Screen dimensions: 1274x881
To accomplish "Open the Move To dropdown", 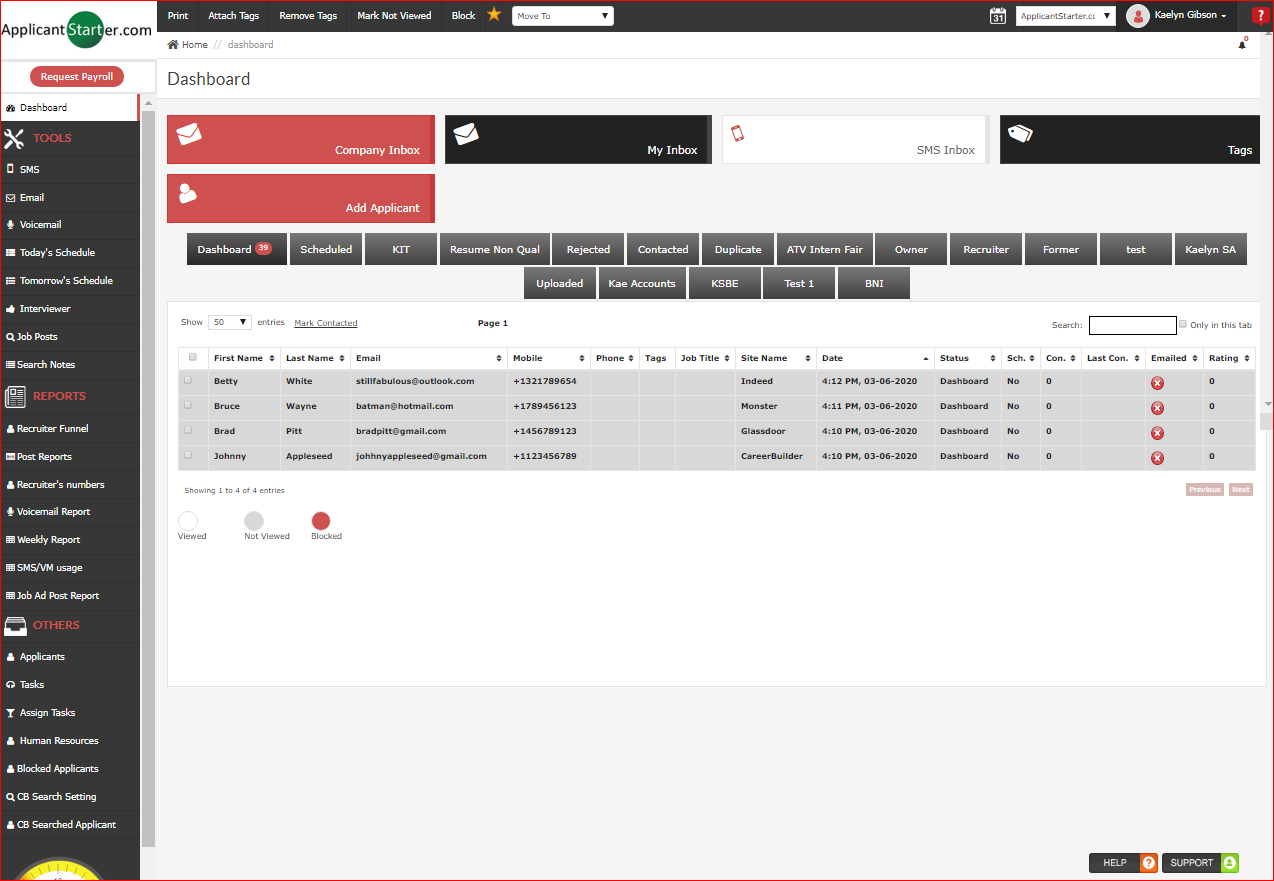I will 562,15.
